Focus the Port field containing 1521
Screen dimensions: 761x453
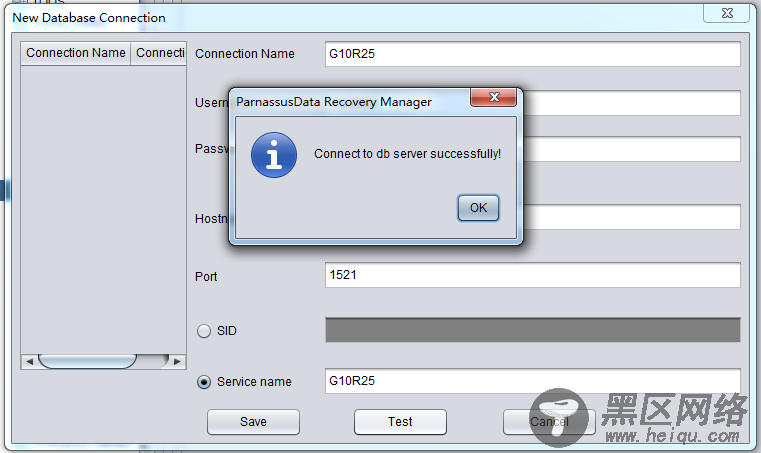pos(532,275)
